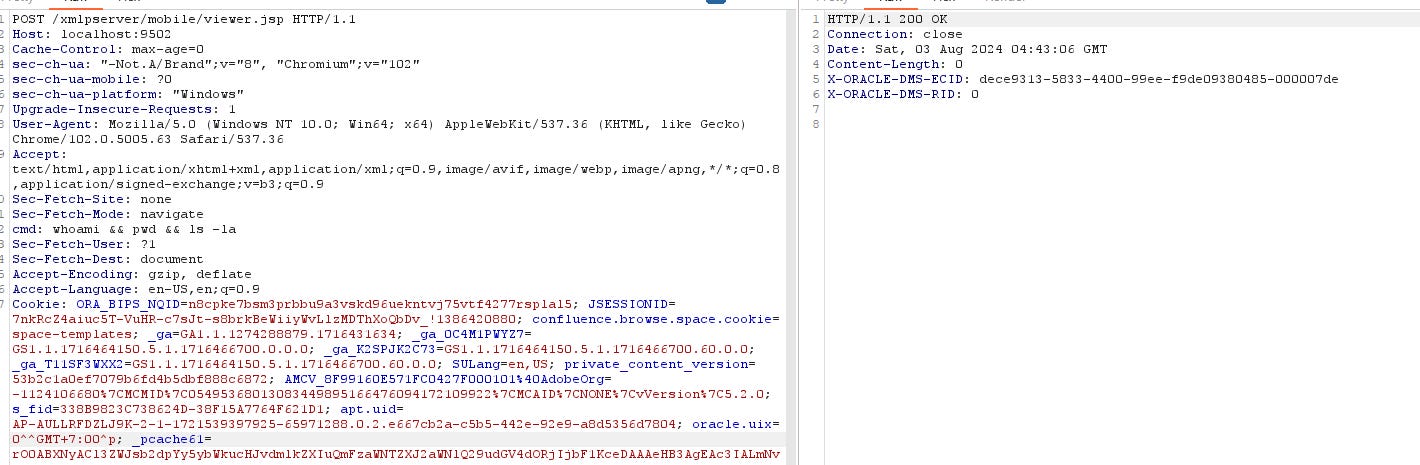Viewport: 1420px width, 465px height.
Task: Select the Accept-Encoding: gzip, deflate header
Action: [x=132, y=274]
